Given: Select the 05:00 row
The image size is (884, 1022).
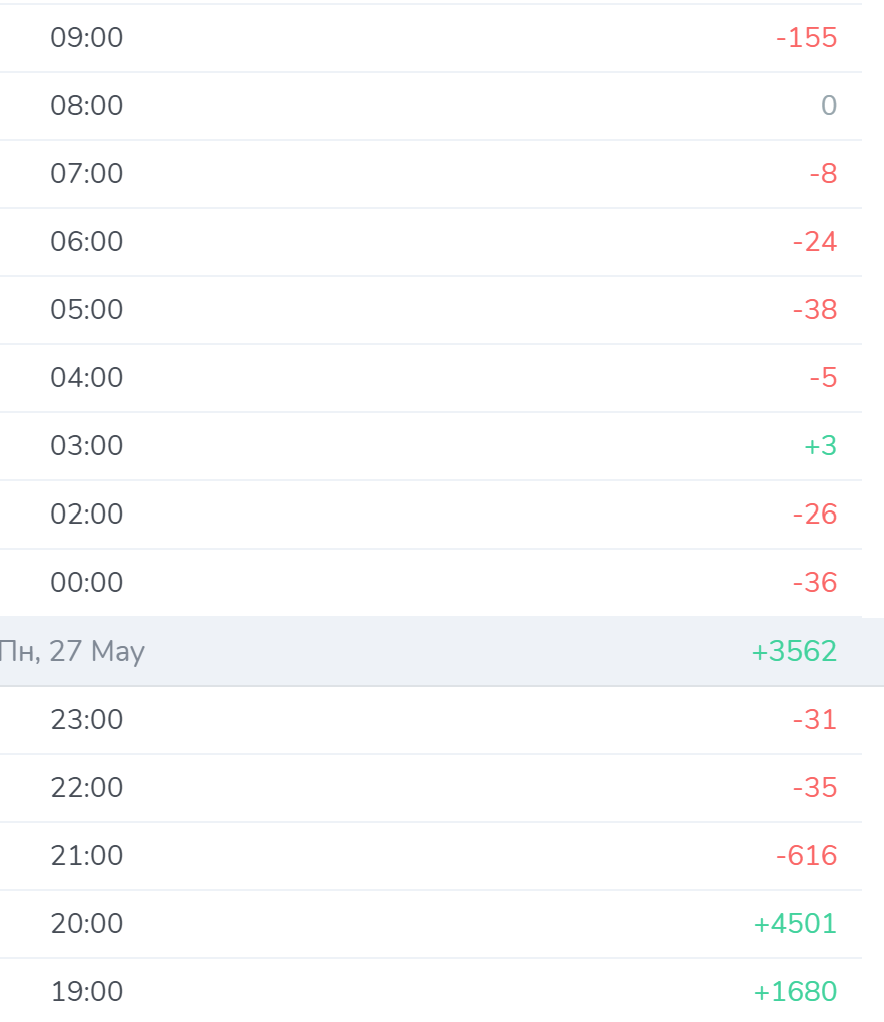Looking at the screenshot, I should [x=431, y=310].
